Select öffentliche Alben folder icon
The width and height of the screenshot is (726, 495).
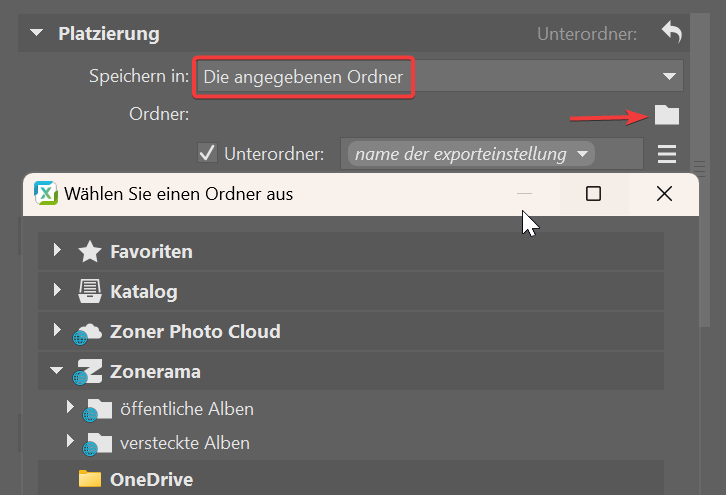[x=98, y=410]
